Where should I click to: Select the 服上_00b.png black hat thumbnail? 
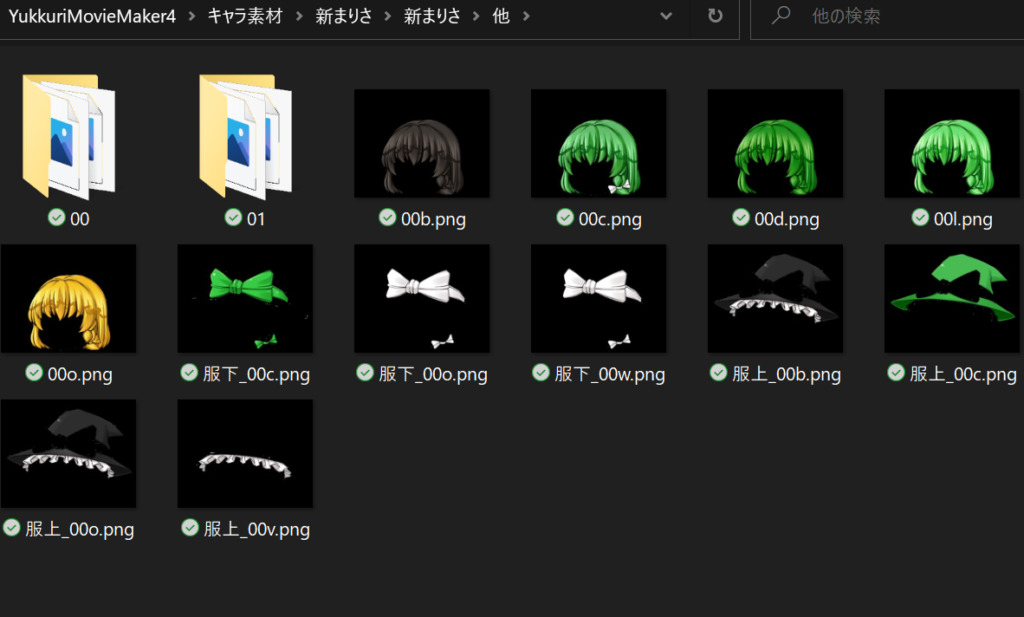[775, 298]
